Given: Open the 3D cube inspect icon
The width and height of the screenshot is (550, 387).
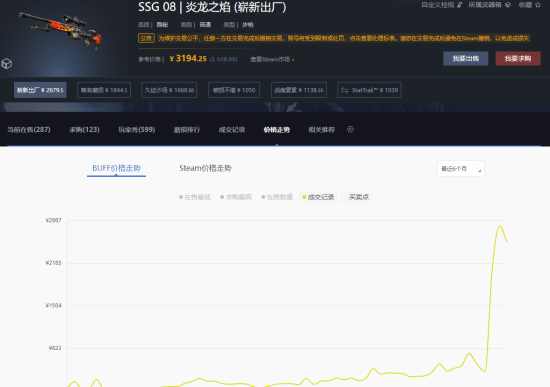Looking at the screenshot, I should click(7, 64).
